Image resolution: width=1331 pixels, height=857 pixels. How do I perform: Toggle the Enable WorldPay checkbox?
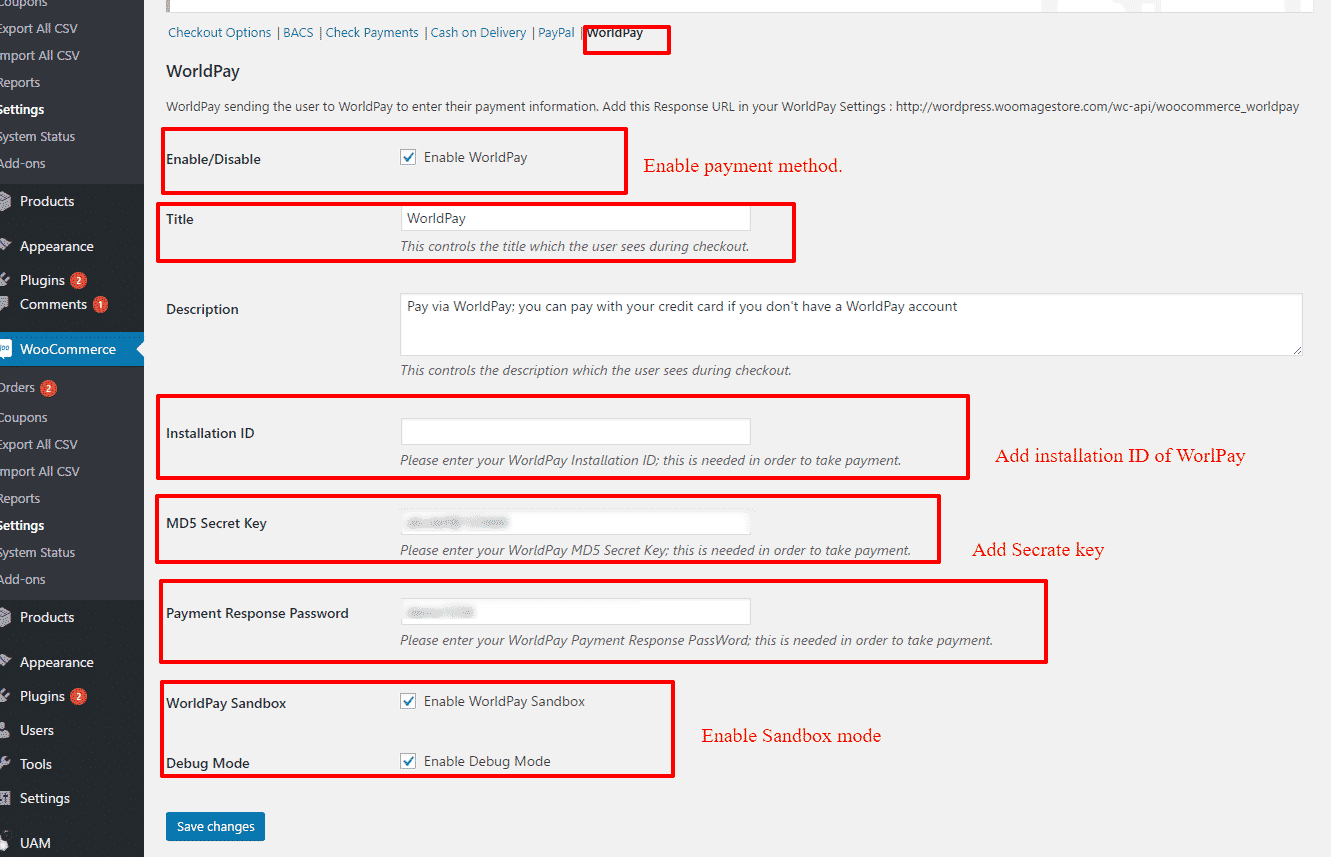pos(408,157)
